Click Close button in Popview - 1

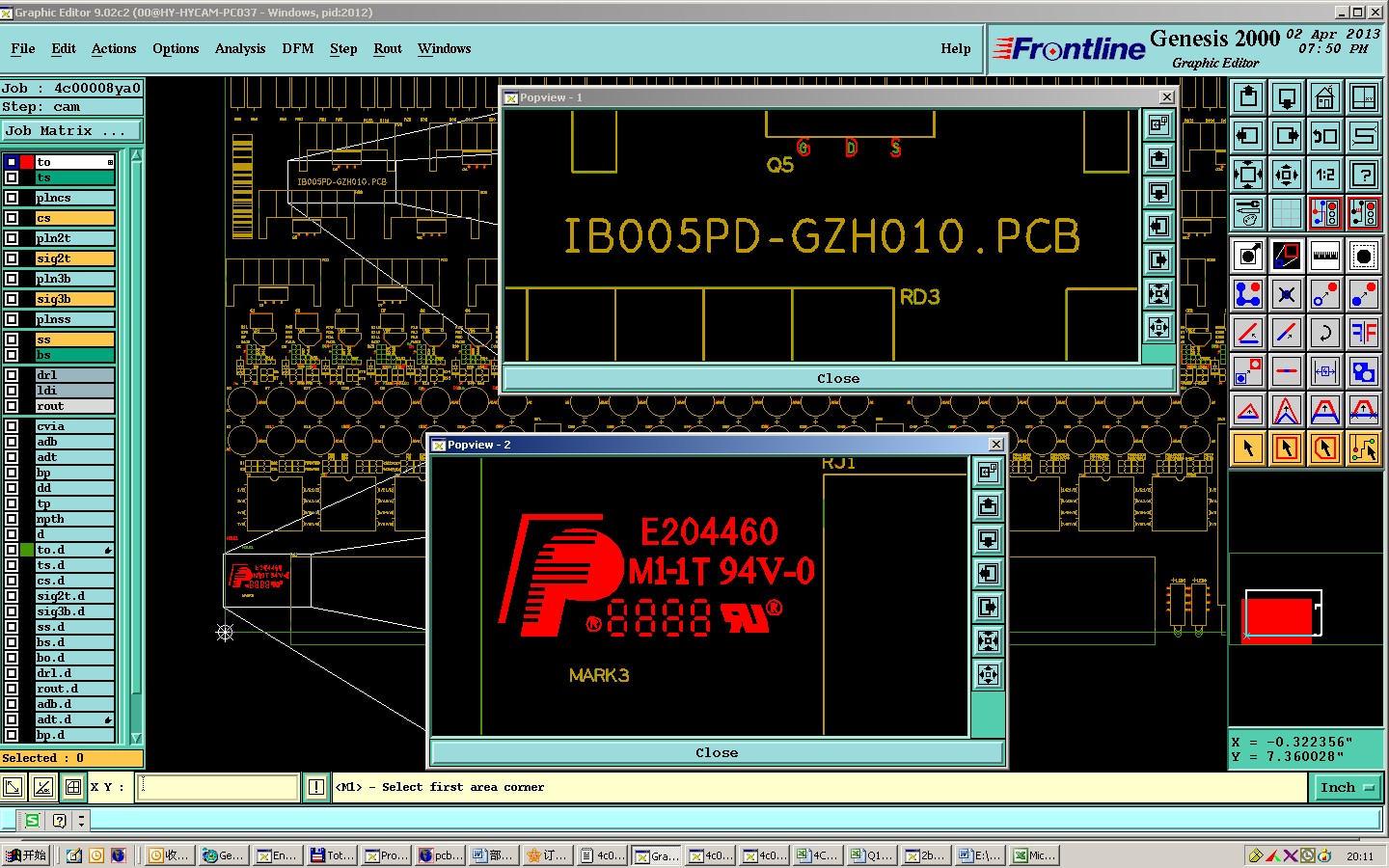pyautogui.click(x=838, y=378)
